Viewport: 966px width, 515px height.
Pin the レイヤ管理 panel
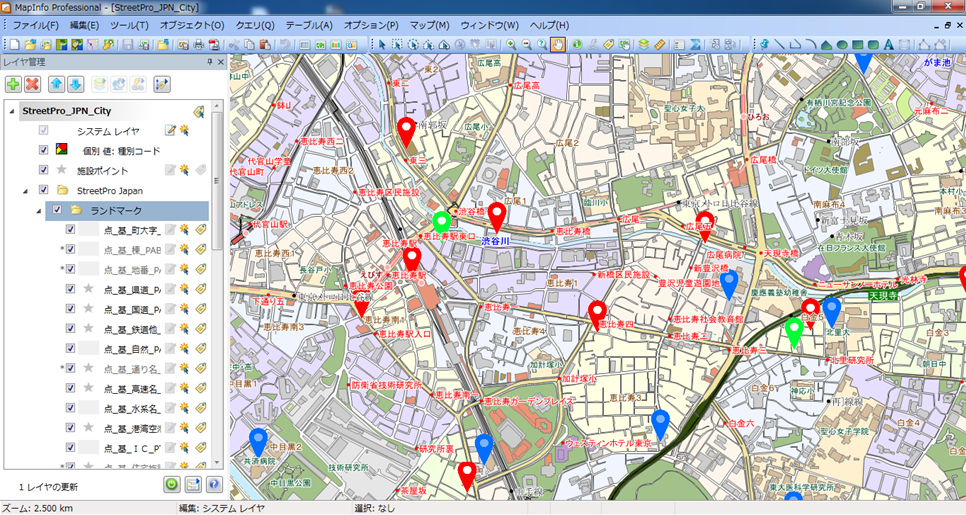click(x=209, y=62)
